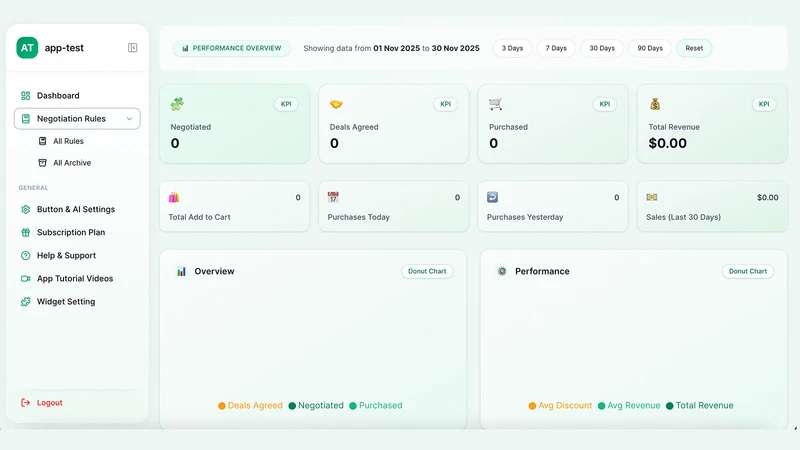Click the Help & Support question icon
This screenshot has height=450, width=800.
pos(26,255)
